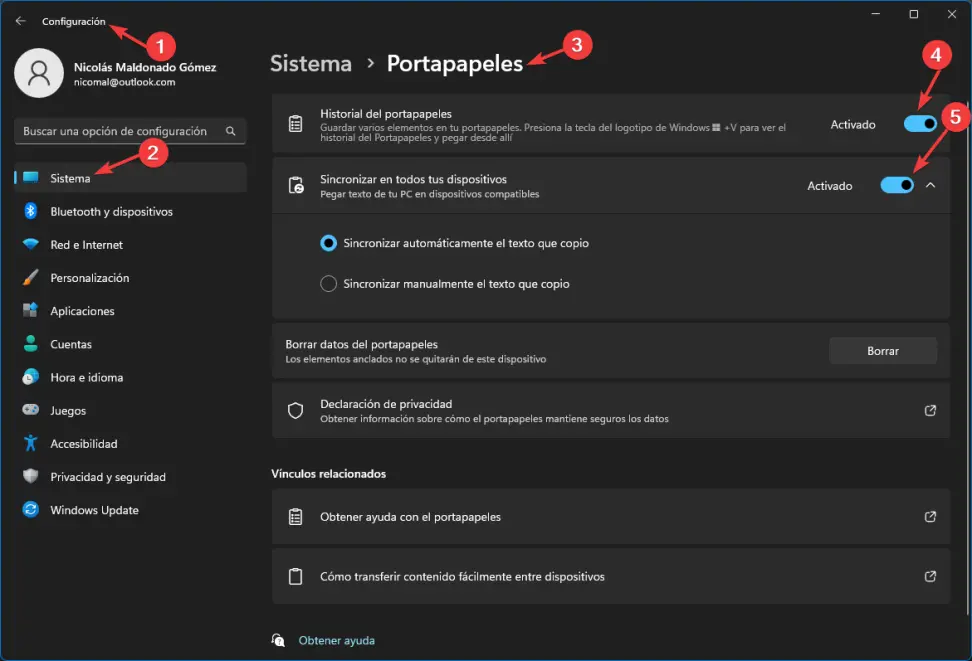The height and width of the screenshot is (661, 972).
Task: Click the Obtener ayuda headset icon
Action: (278, 640)
